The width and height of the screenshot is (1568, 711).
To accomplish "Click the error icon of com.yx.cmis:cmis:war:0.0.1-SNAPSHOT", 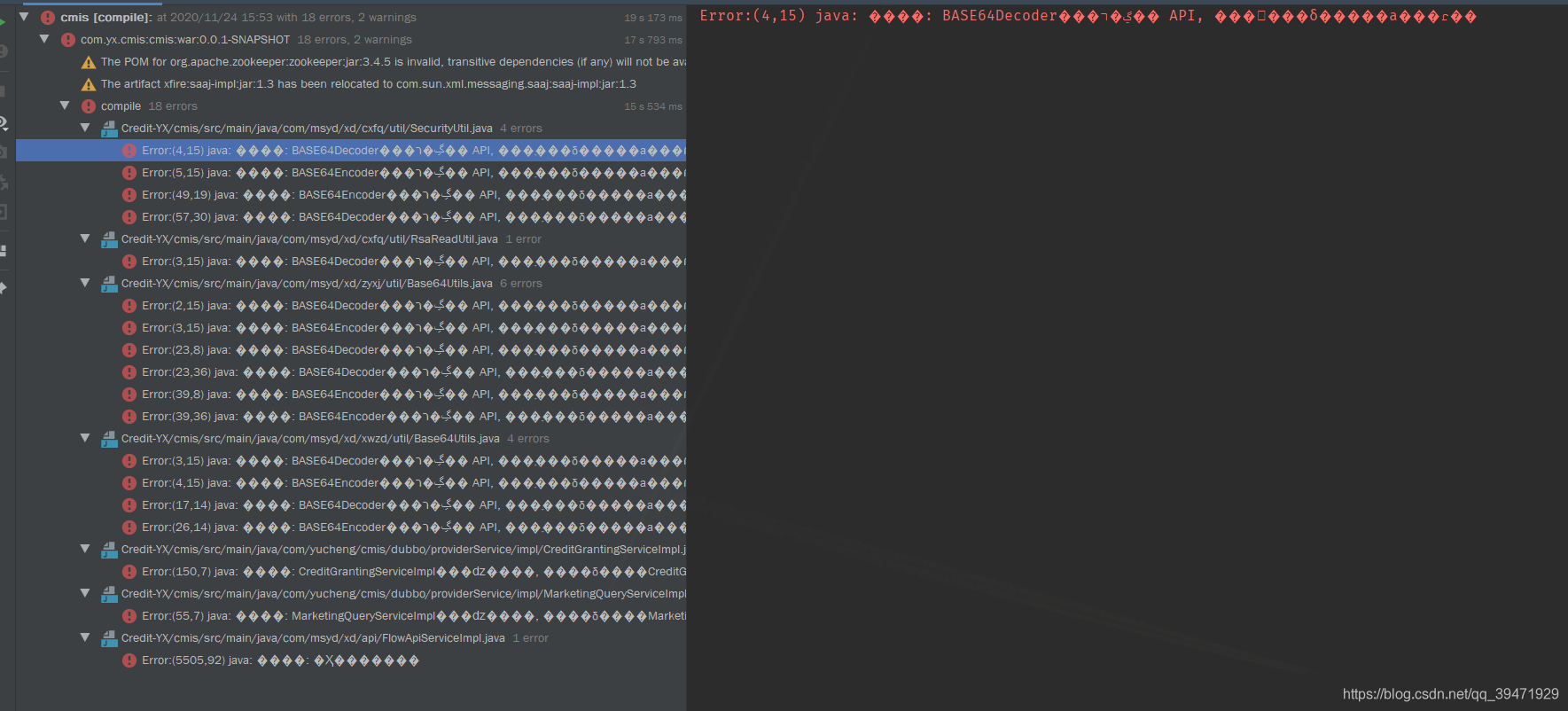I will [x=68, y=40].
